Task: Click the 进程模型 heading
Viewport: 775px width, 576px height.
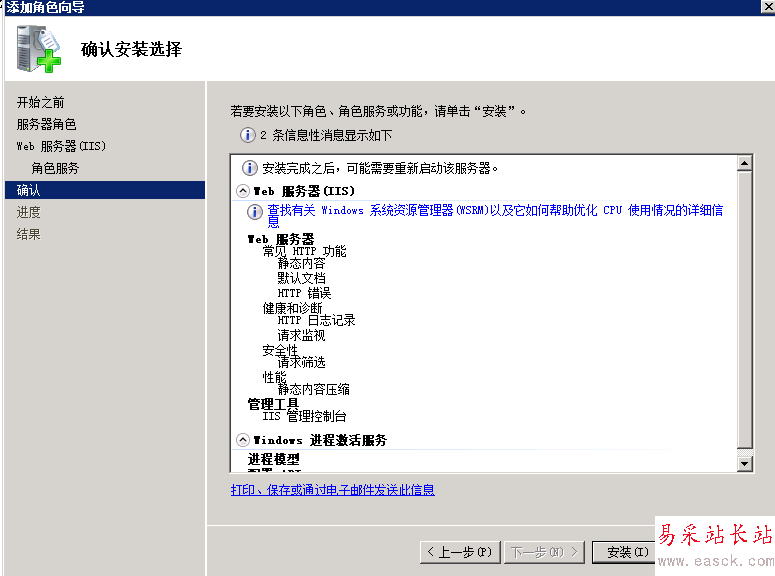Action: pos(273,459)
